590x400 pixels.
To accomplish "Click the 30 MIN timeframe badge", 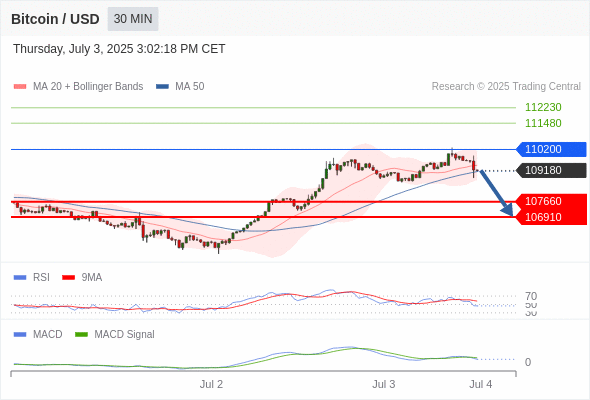I will [x=133, y=19].
